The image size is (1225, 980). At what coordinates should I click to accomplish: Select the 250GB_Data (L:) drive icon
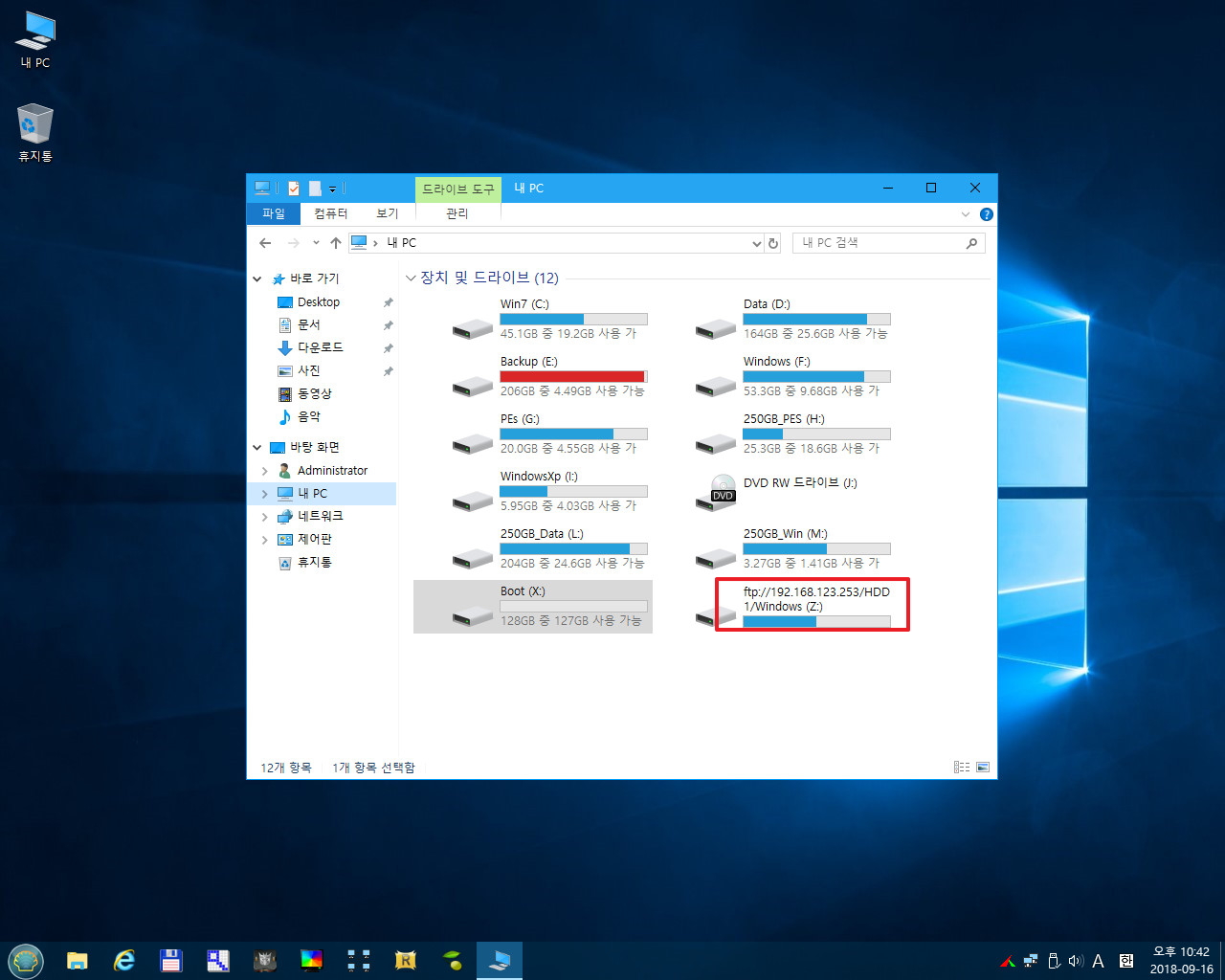point(472,558)
